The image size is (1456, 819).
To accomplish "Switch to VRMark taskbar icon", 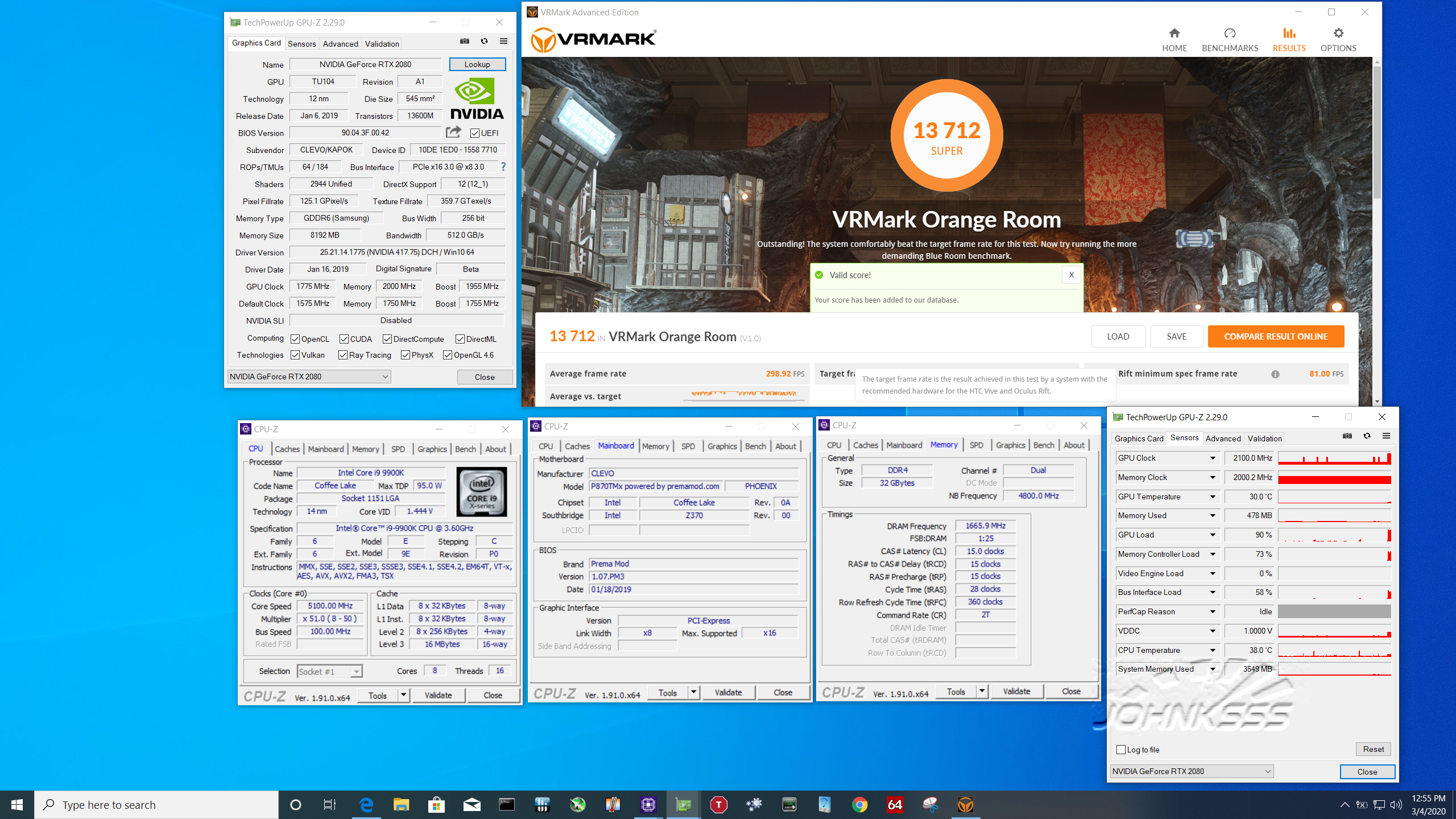I will [965, 805].
